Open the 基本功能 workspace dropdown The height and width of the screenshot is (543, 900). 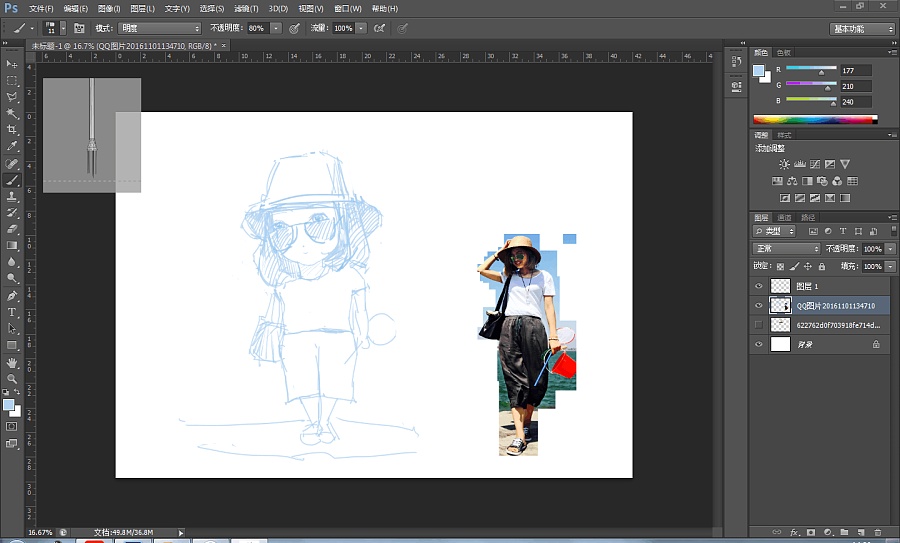tap(862, 29)
